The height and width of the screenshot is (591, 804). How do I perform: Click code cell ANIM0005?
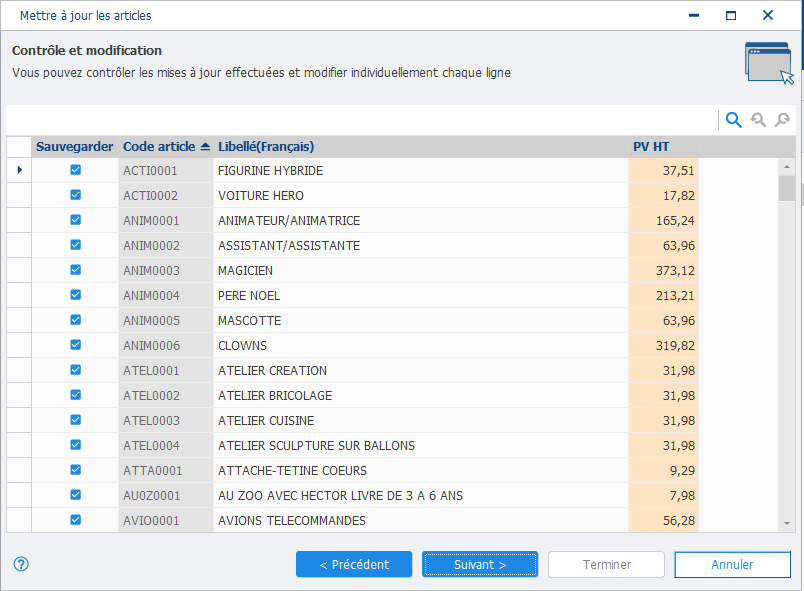coord(166,320)
